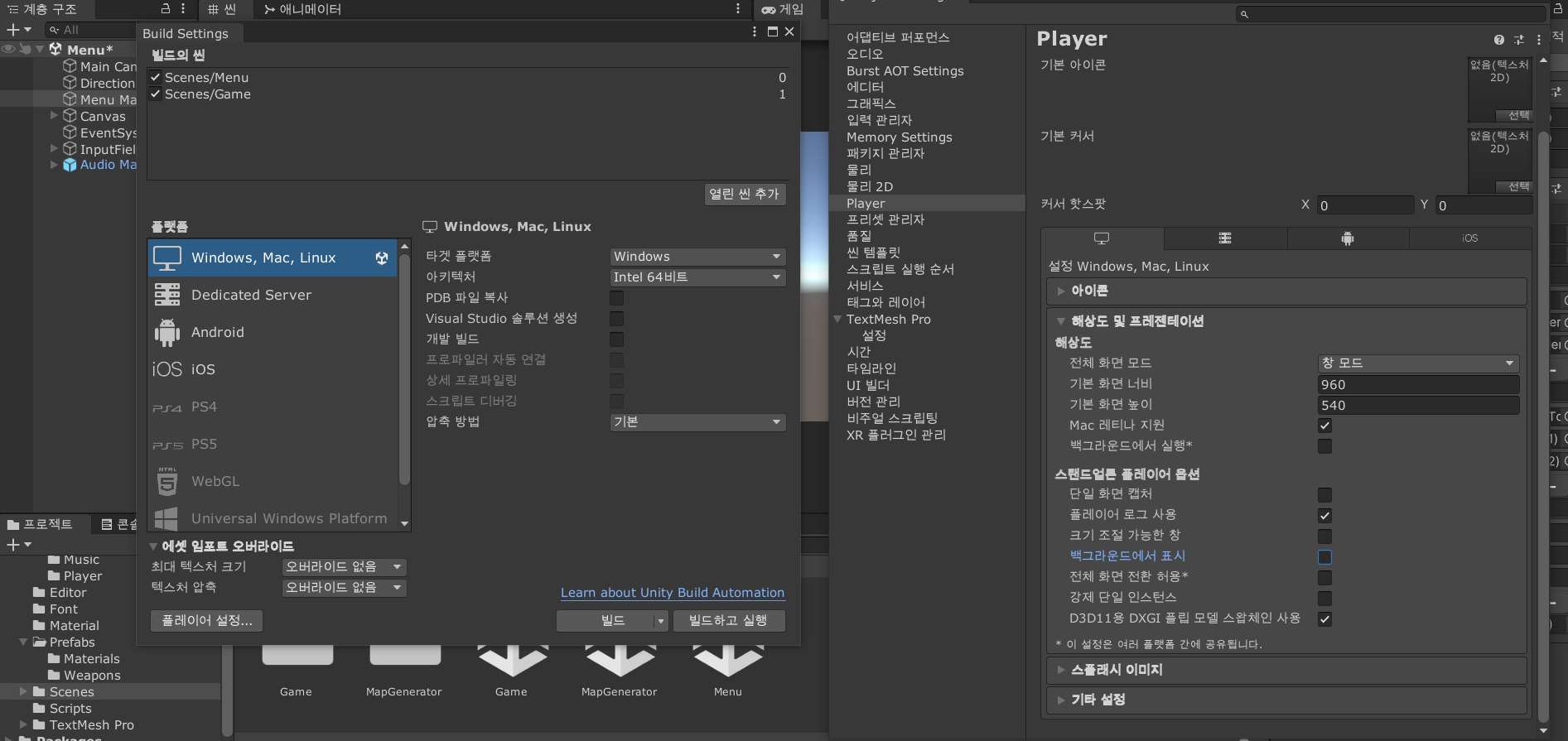This screenshot has width=1568, height=741.
Task: Click the Build button
Action: point(612,621)
